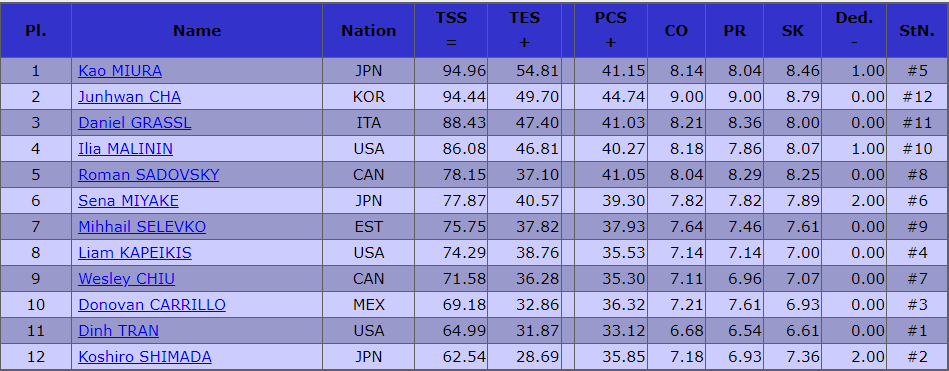949x371 pixels.
Task: Select the Koshiro SHIMADA link
Action: click(145, 357)
